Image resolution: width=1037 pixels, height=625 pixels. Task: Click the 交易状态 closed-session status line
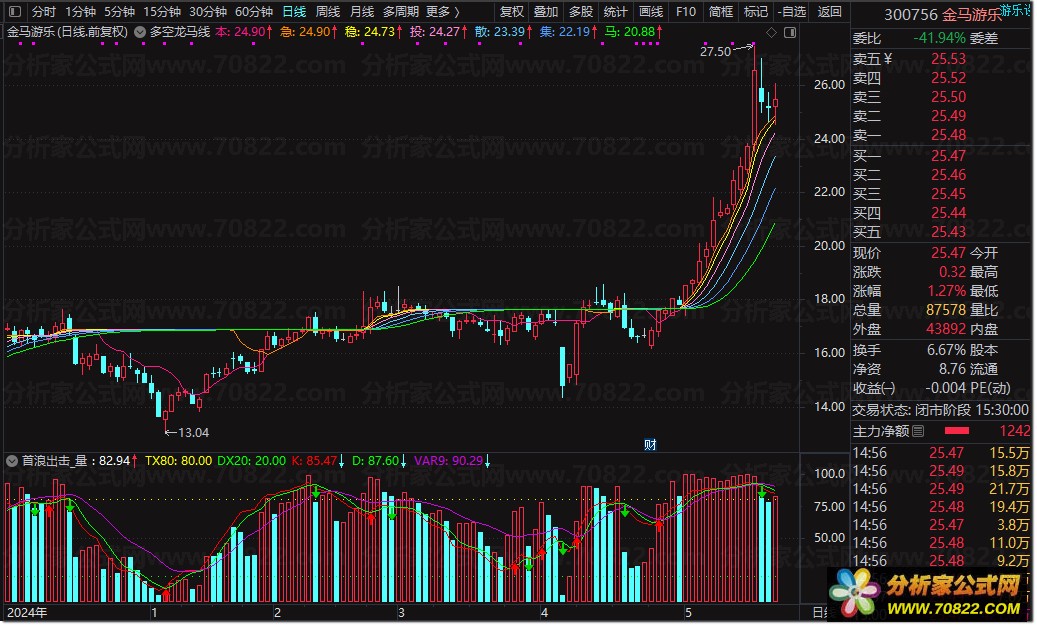(x=940, y=411)
